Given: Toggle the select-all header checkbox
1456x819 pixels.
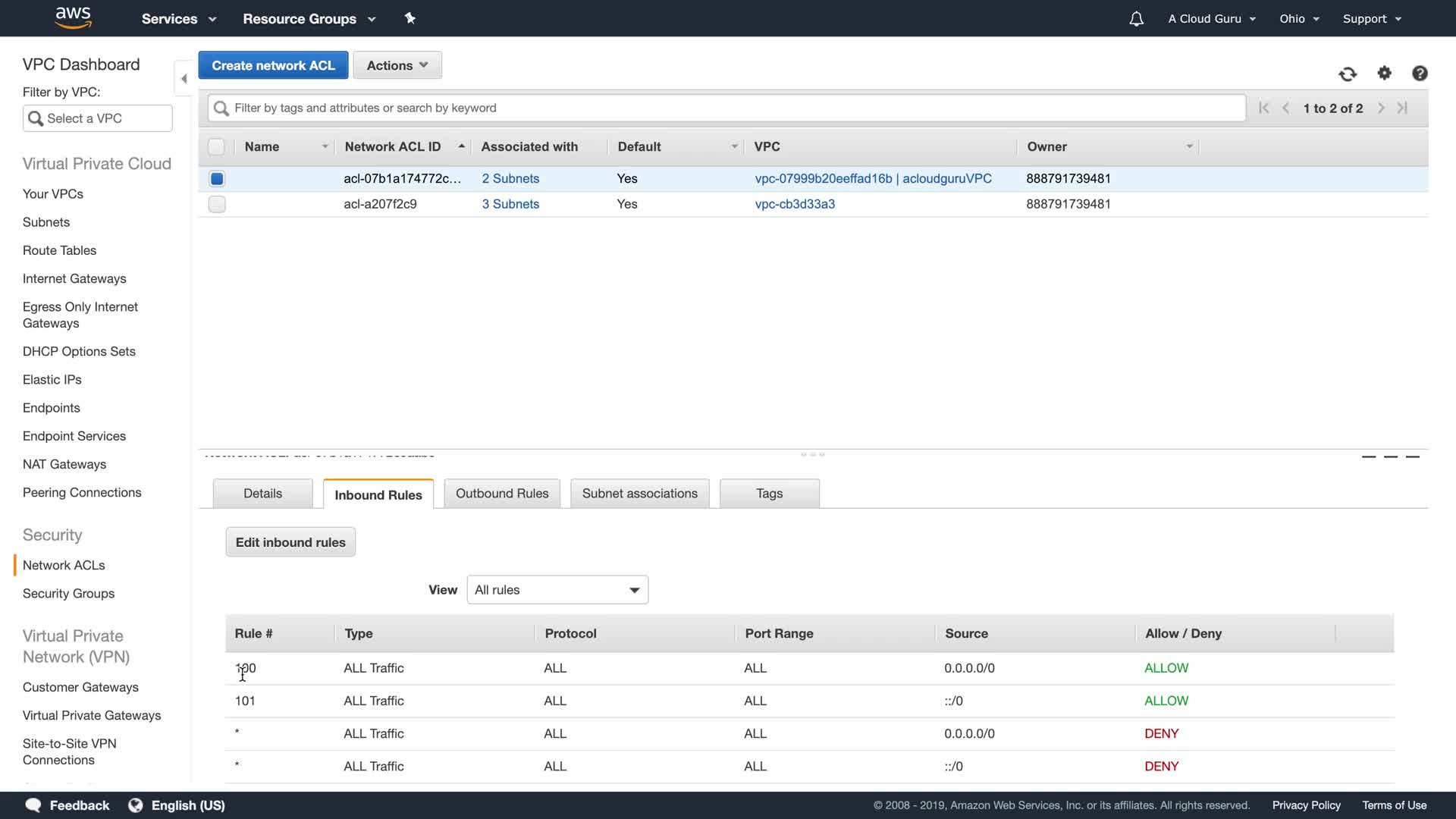Looking at the screenshot, I should [217, 147].
